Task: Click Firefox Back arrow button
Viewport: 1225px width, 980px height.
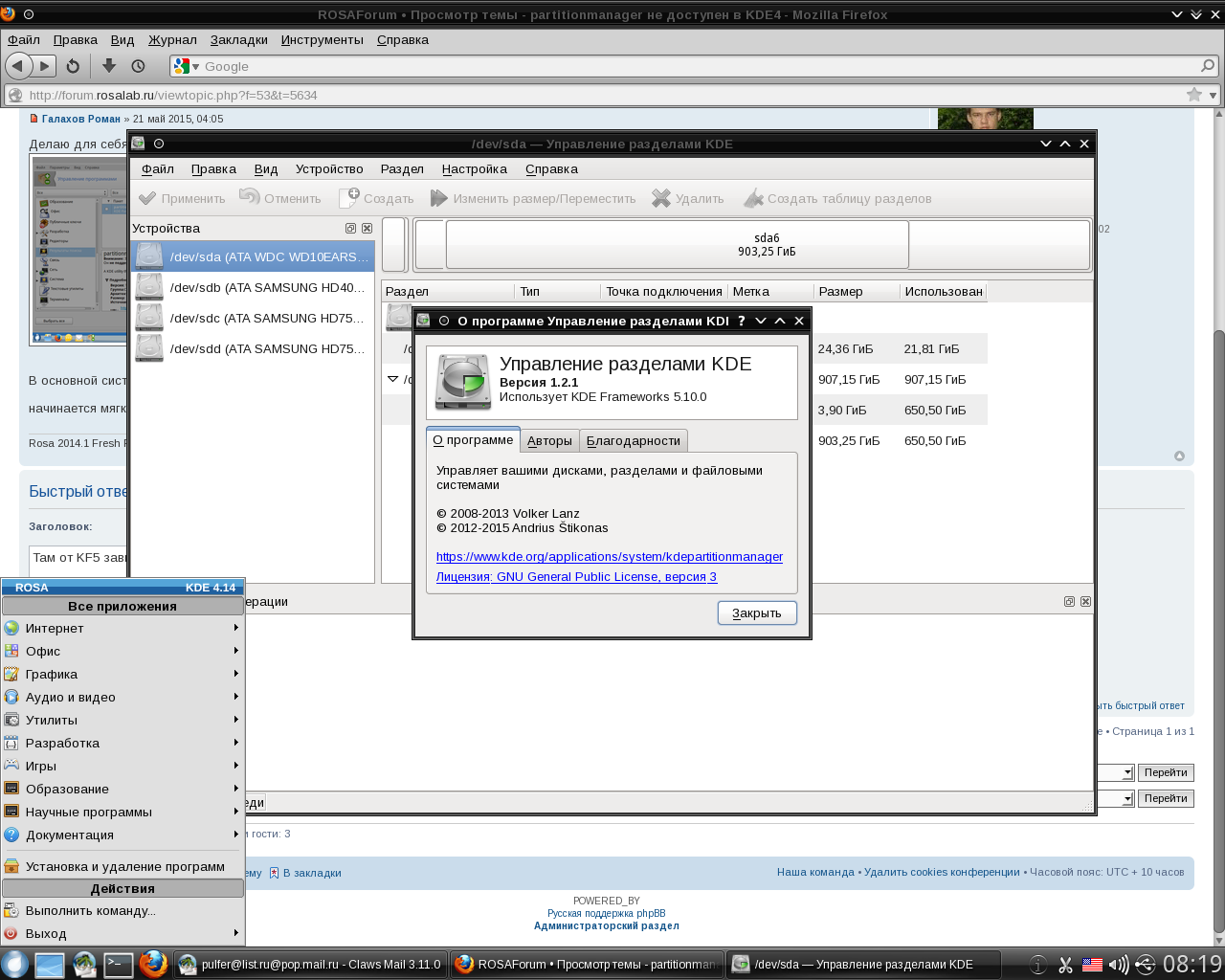Action: pos(18,66)
